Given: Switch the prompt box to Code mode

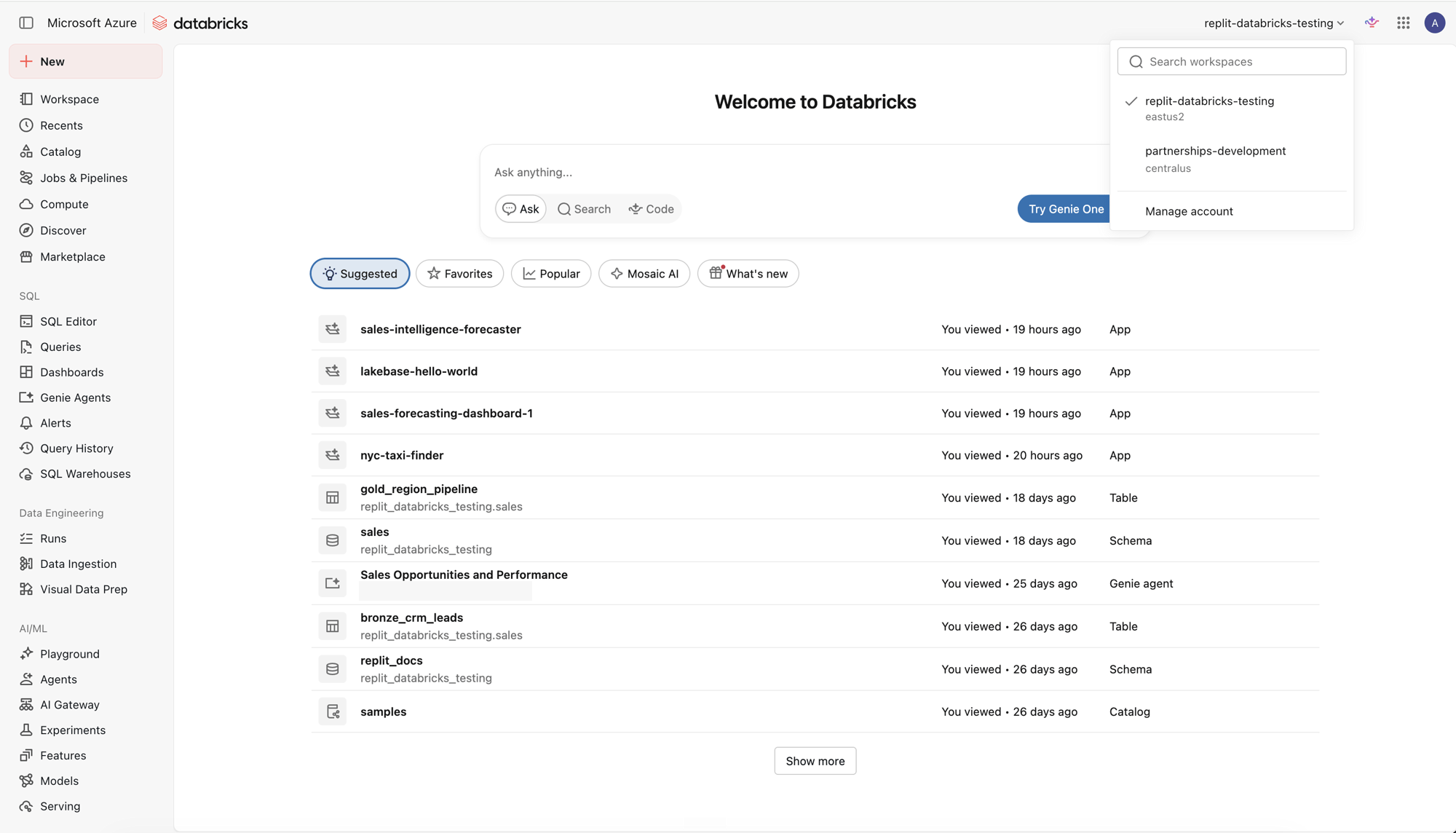Looking at the screenshot, I should pos(651,209).
